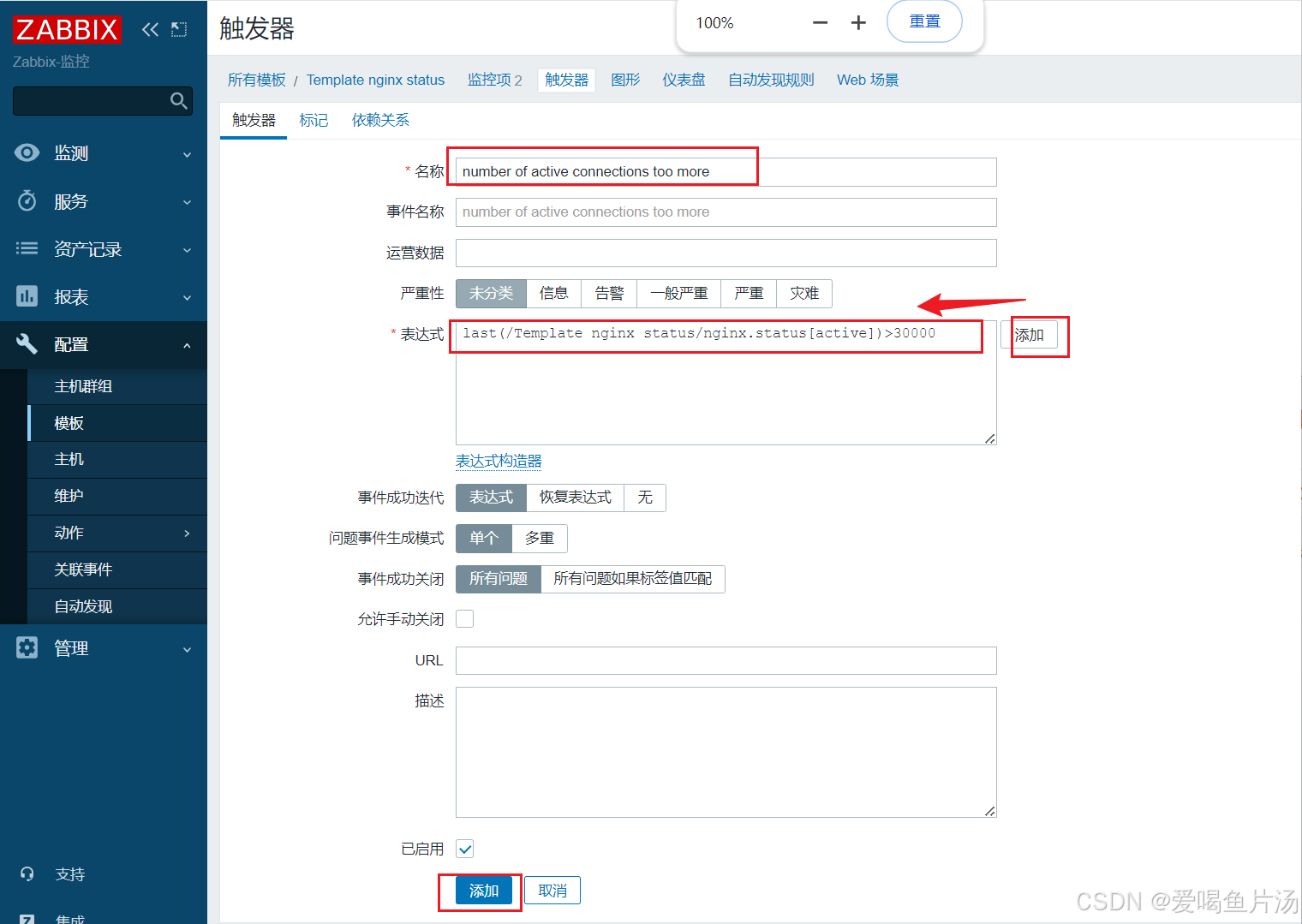
Task: Expand the 管理 menu chevron
Action: 187,649
